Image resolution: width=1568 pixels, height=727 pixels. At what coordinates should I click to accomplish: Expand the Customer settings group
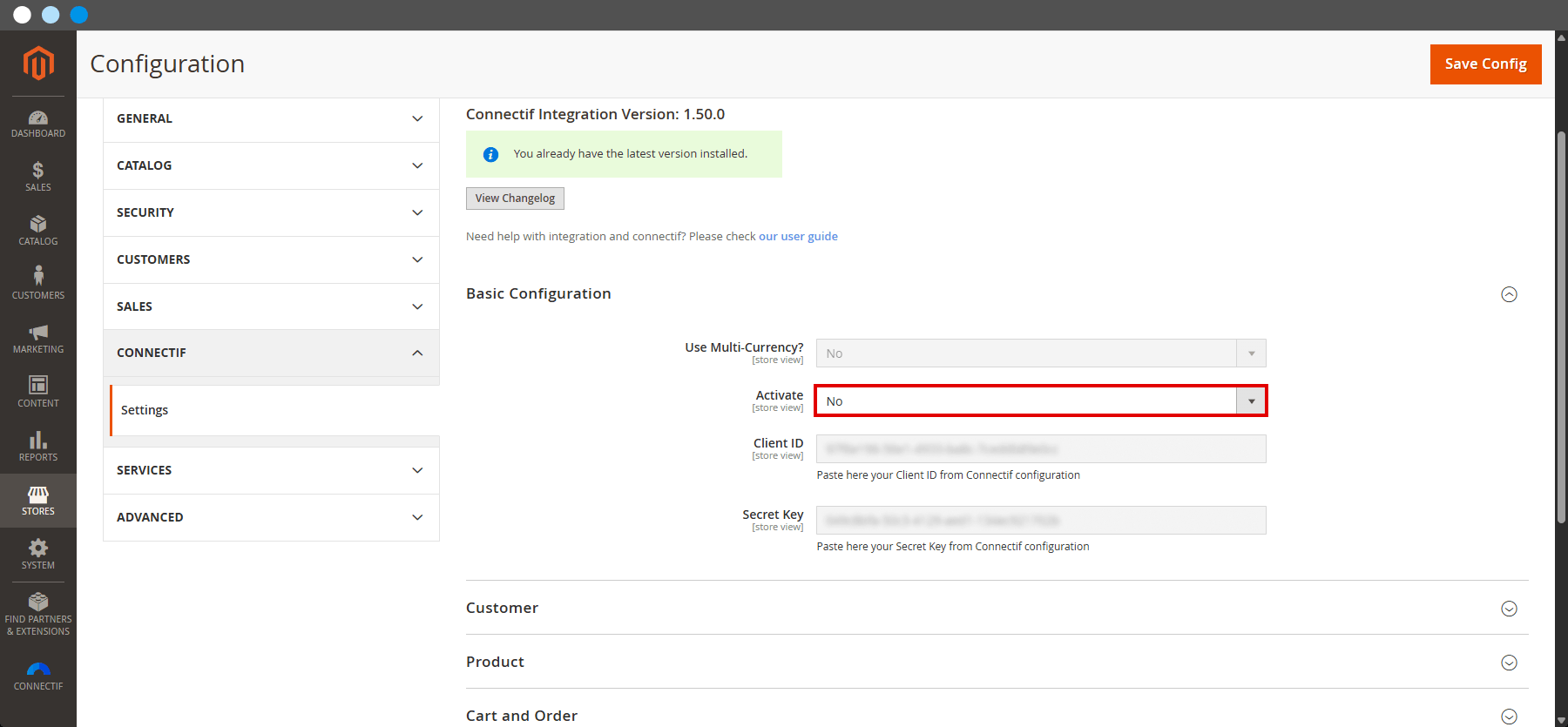point(1509,609)
